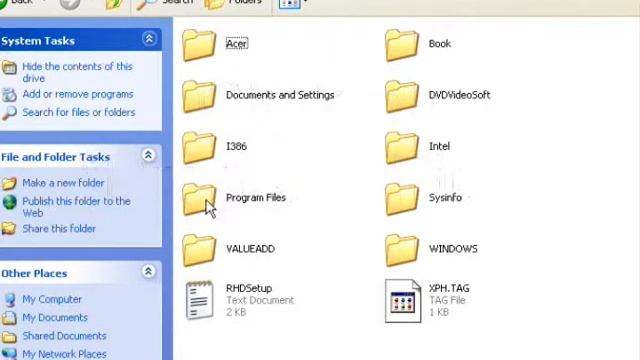Click the My Network Places icon
Image resolution: width=640 pixels, height=360 pixels.
pos(9,353)
